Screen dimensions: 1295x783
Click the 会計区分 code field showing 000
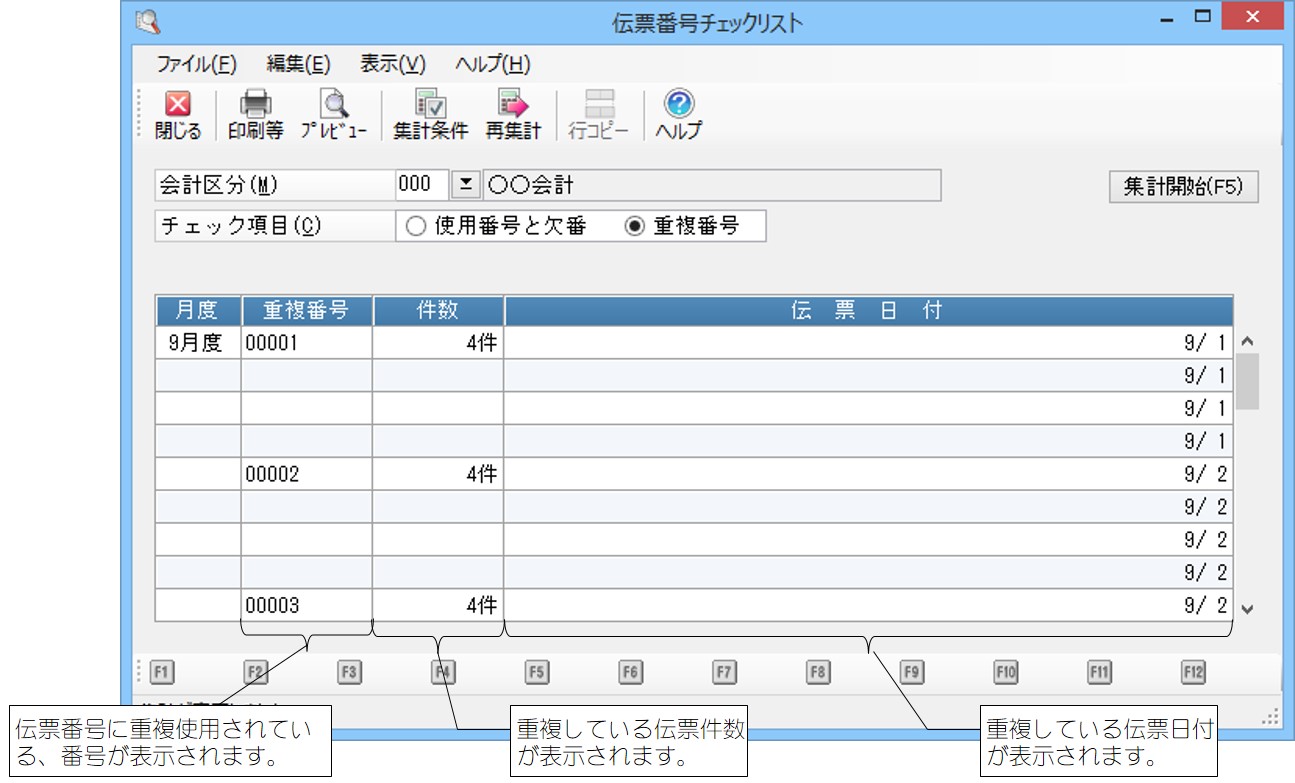click(x=422, y=186)
